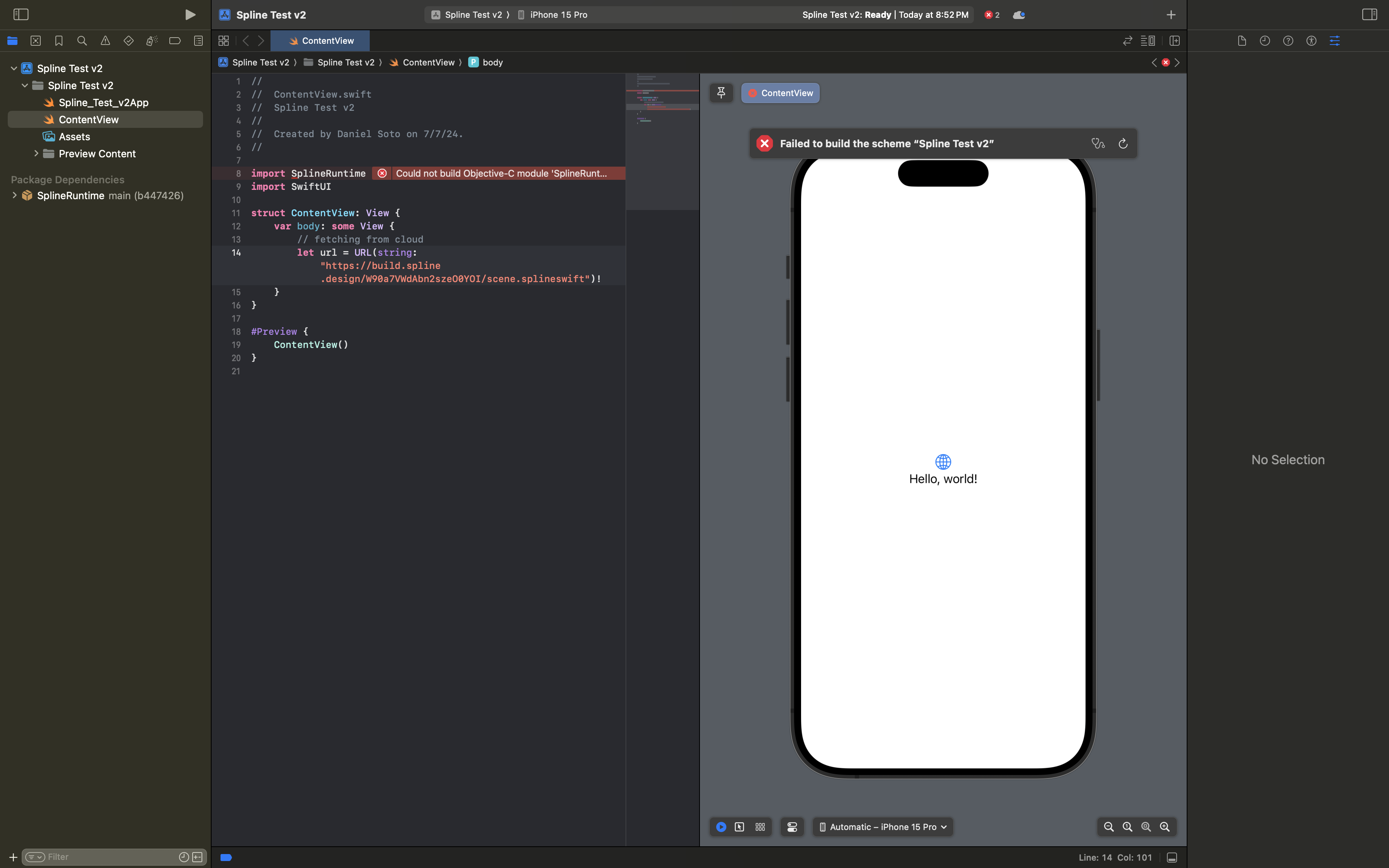Expand the SplineRuntime package dependency
The height and width of the screenshot is (868, 1389).
(x=14, y=196)
